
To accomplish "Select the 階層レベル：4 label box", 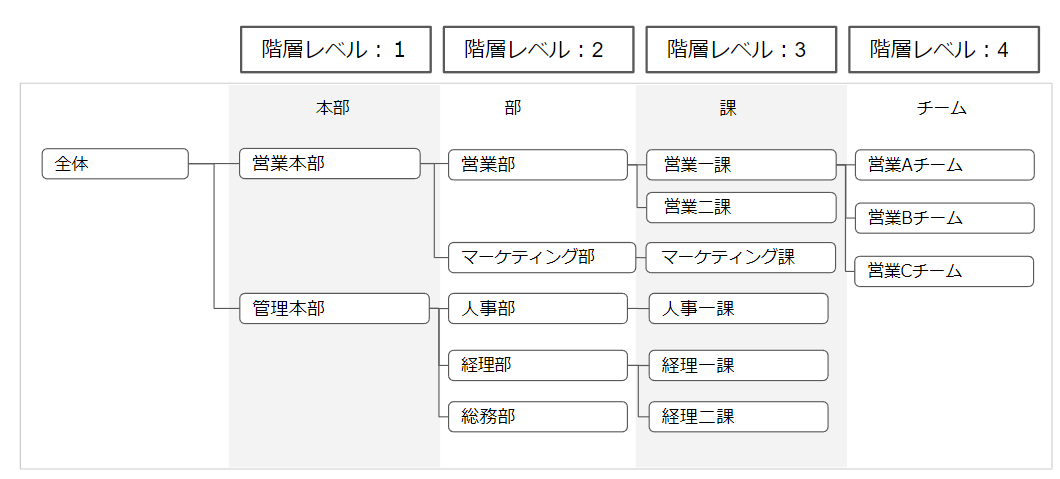I will [x=943, y=50].
